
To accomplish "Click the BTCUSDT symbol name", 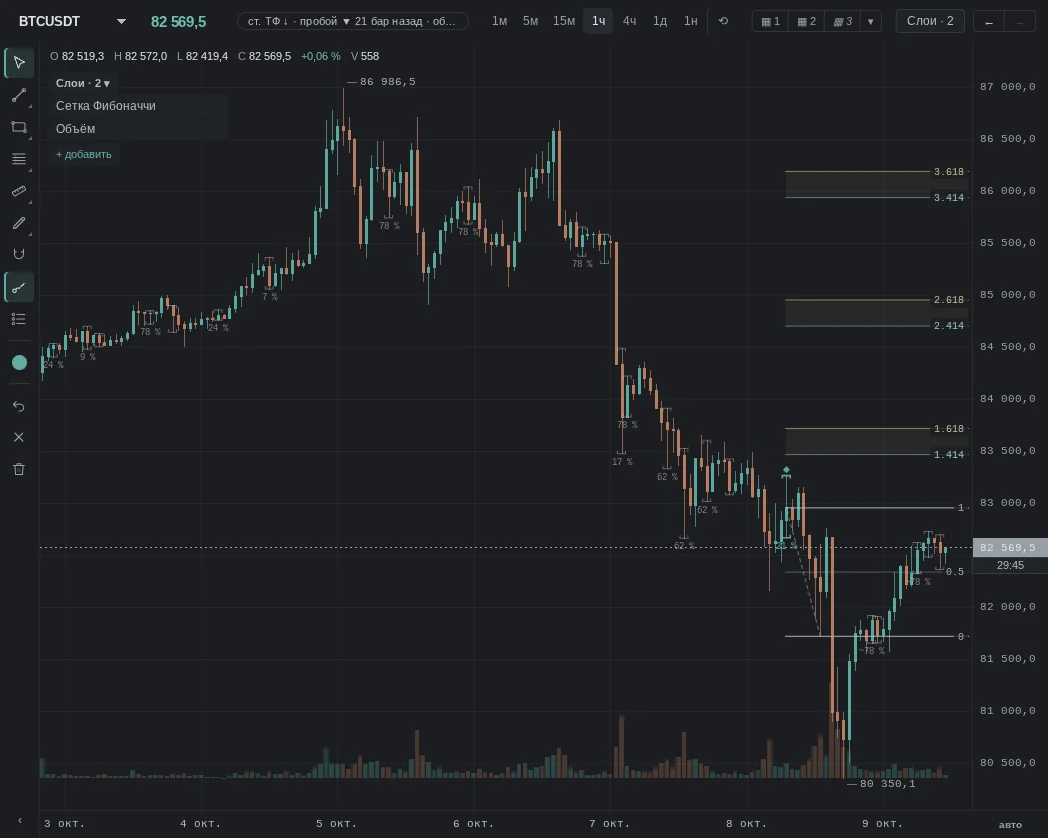I will (x=49, y=21).
